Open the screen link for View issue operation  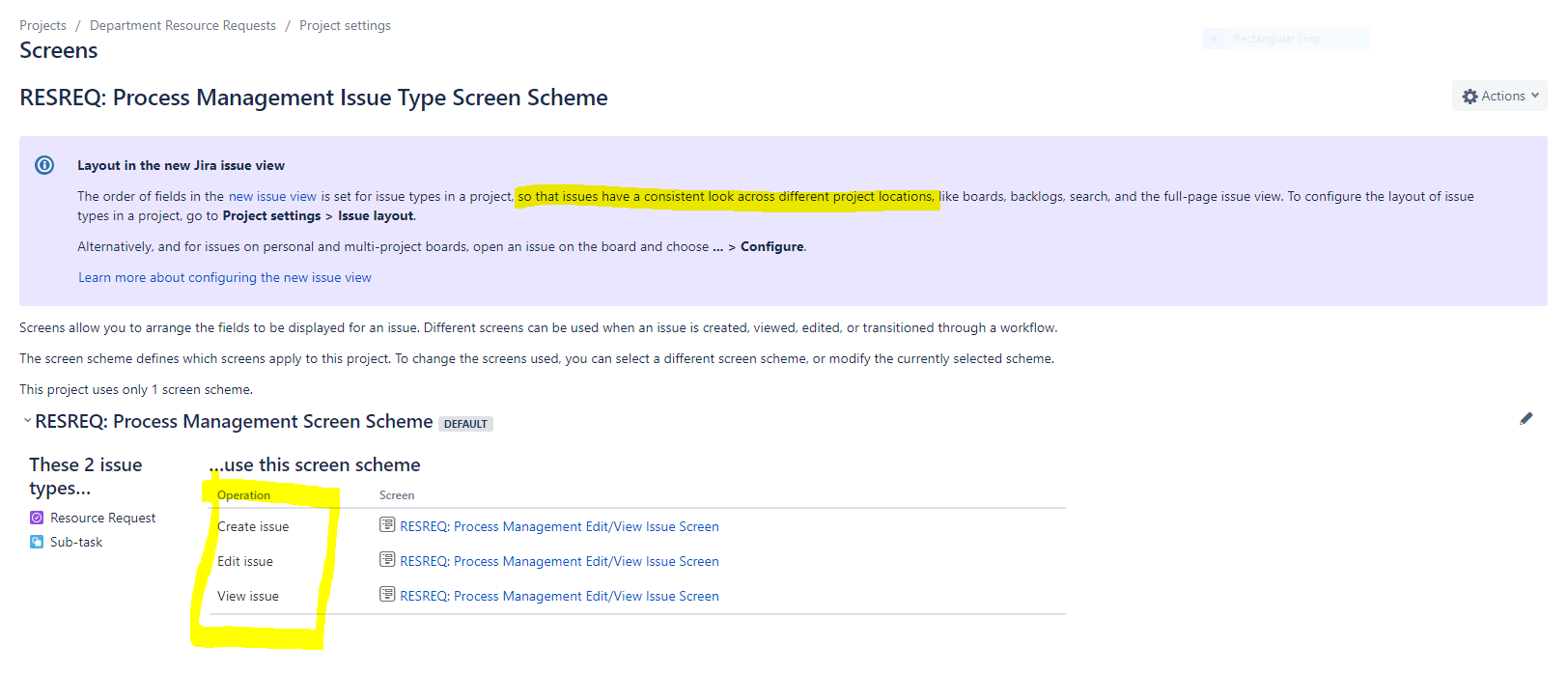(x=559, y=596)
